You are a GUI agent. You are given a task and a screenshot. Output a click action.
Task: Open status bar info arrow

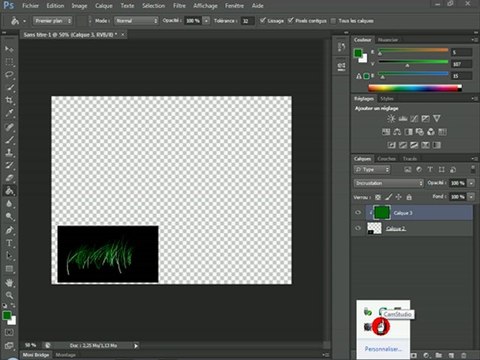pos(136,346)
